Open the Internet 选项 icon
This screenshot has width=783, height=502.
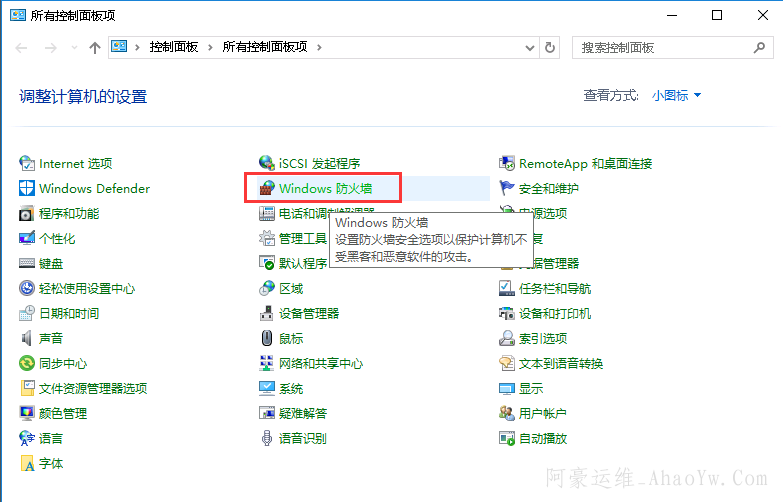coord(26,163)
